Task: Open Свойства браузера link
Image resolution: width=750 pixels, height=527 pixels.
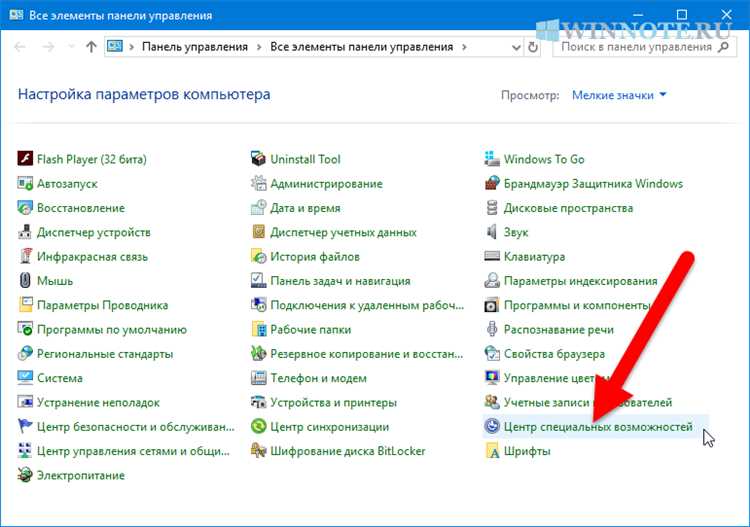Action: (554, 353)
